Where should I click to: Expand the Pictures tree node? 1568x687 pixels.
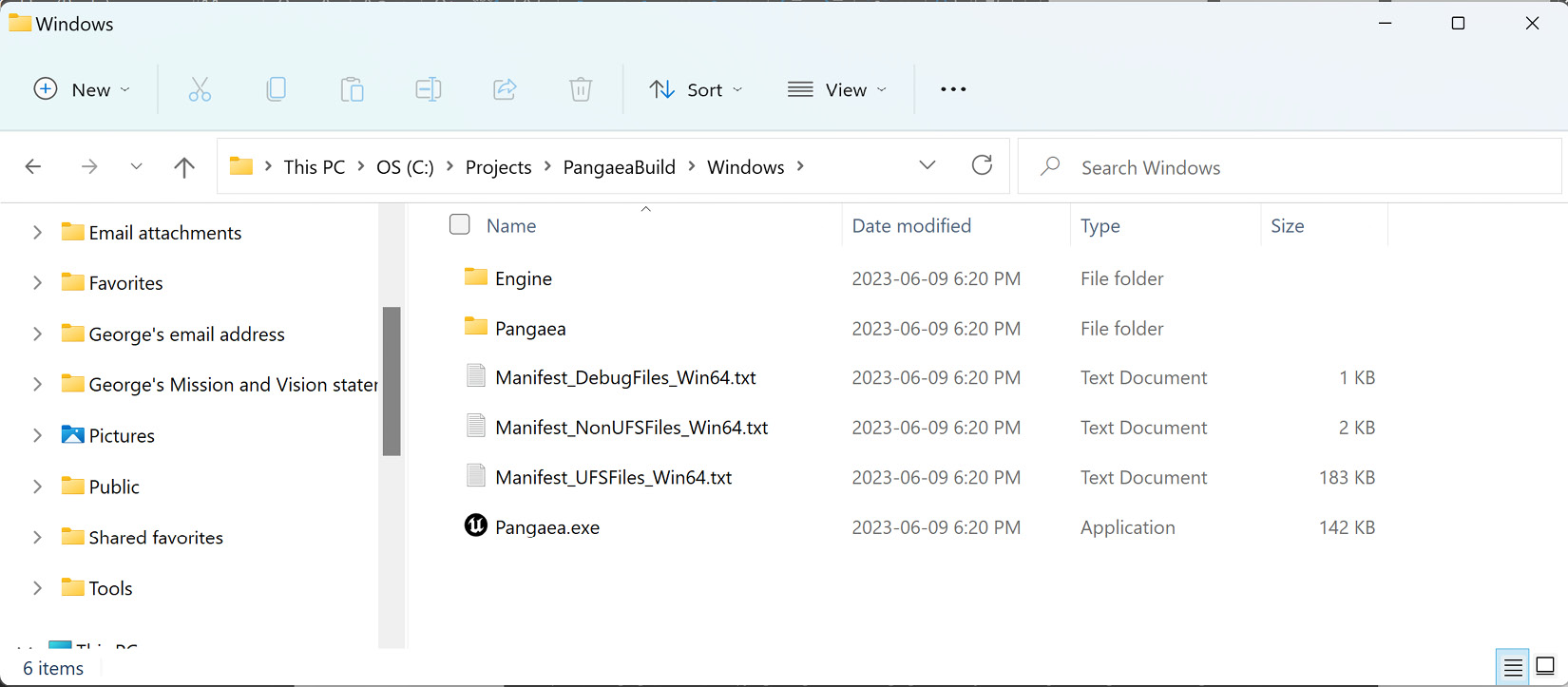(37, 435)
